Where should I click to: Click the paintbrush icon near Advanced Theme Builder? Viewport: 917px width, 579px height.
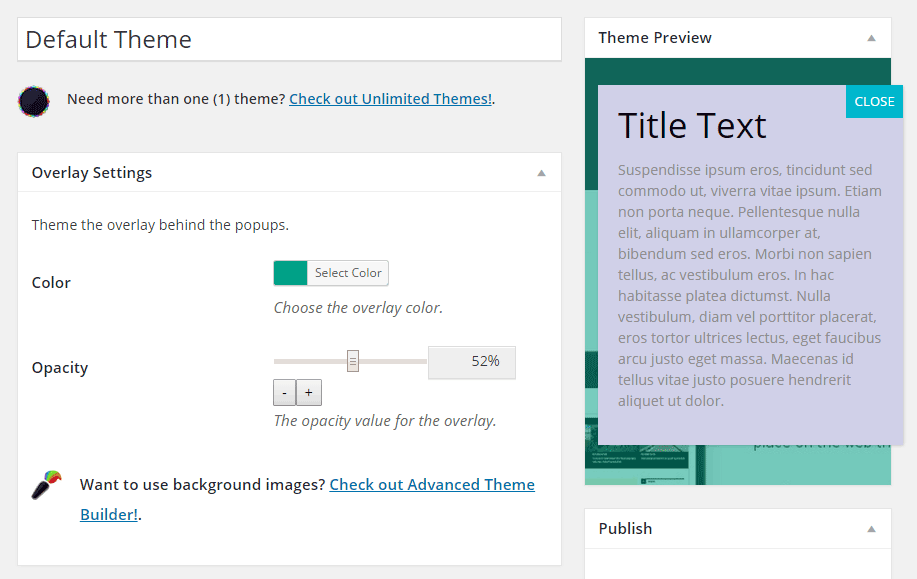(44, 484)
